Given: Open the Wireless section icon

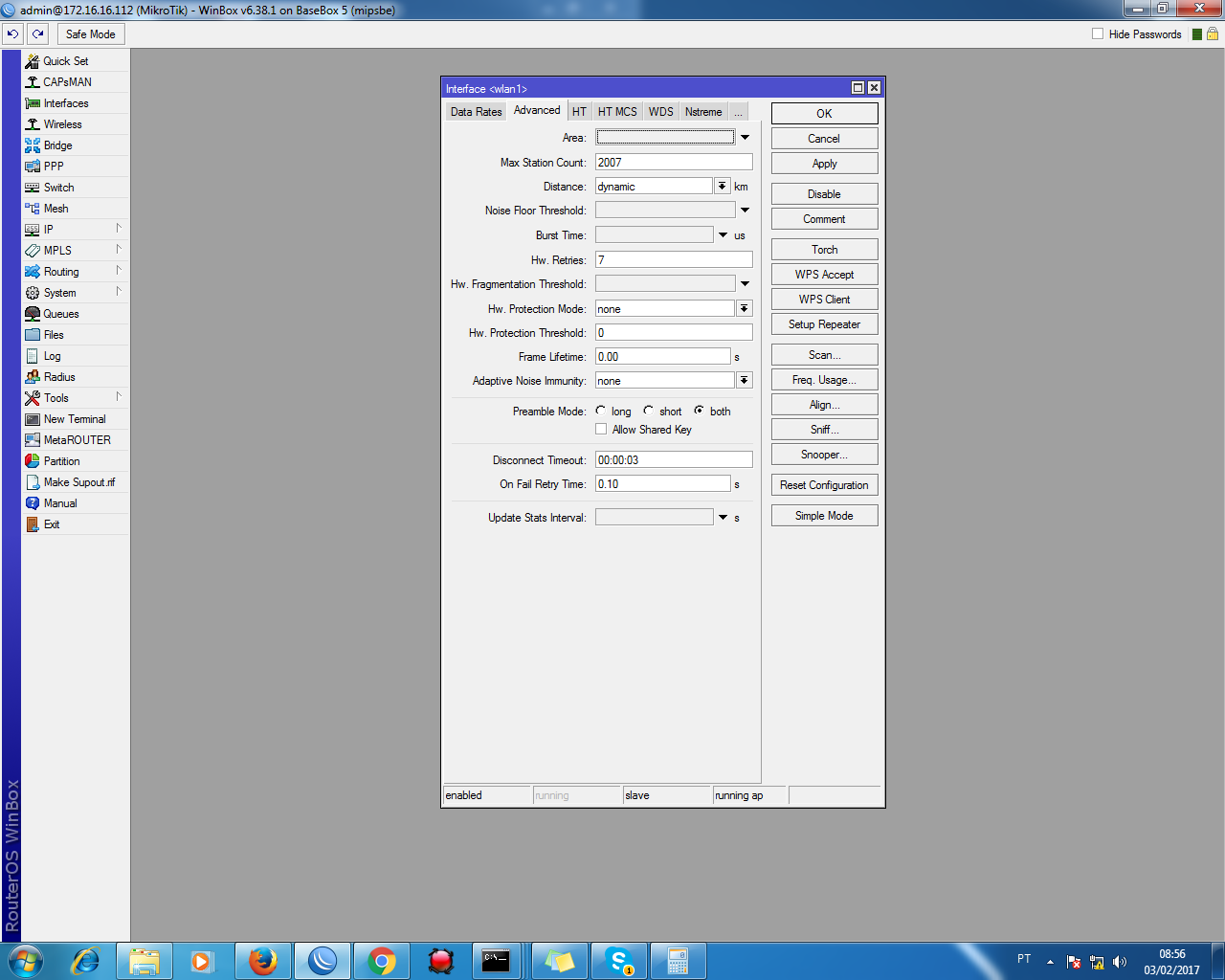Looking at the screenshot, I should pyautogui.click(x=33, y=124).
